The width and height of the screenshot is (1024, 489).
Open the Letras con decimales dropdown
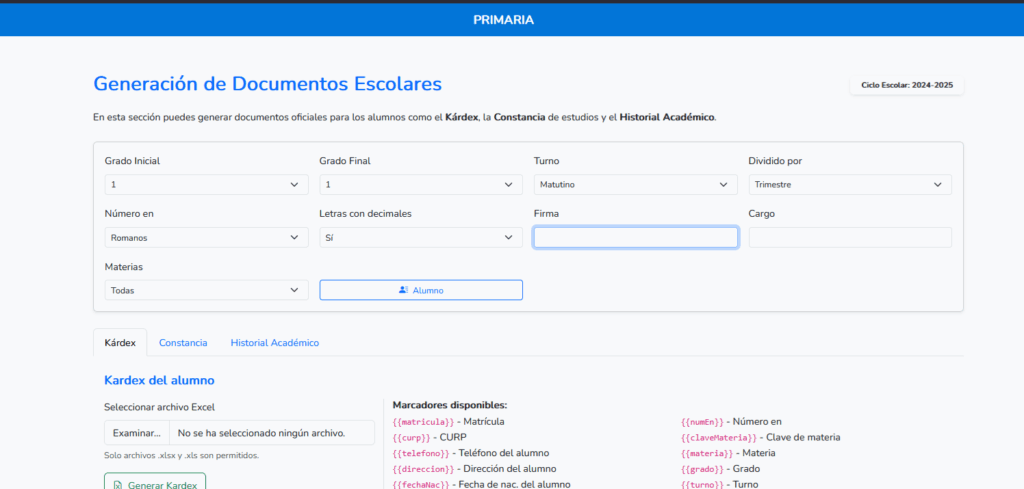pos(420,238)
